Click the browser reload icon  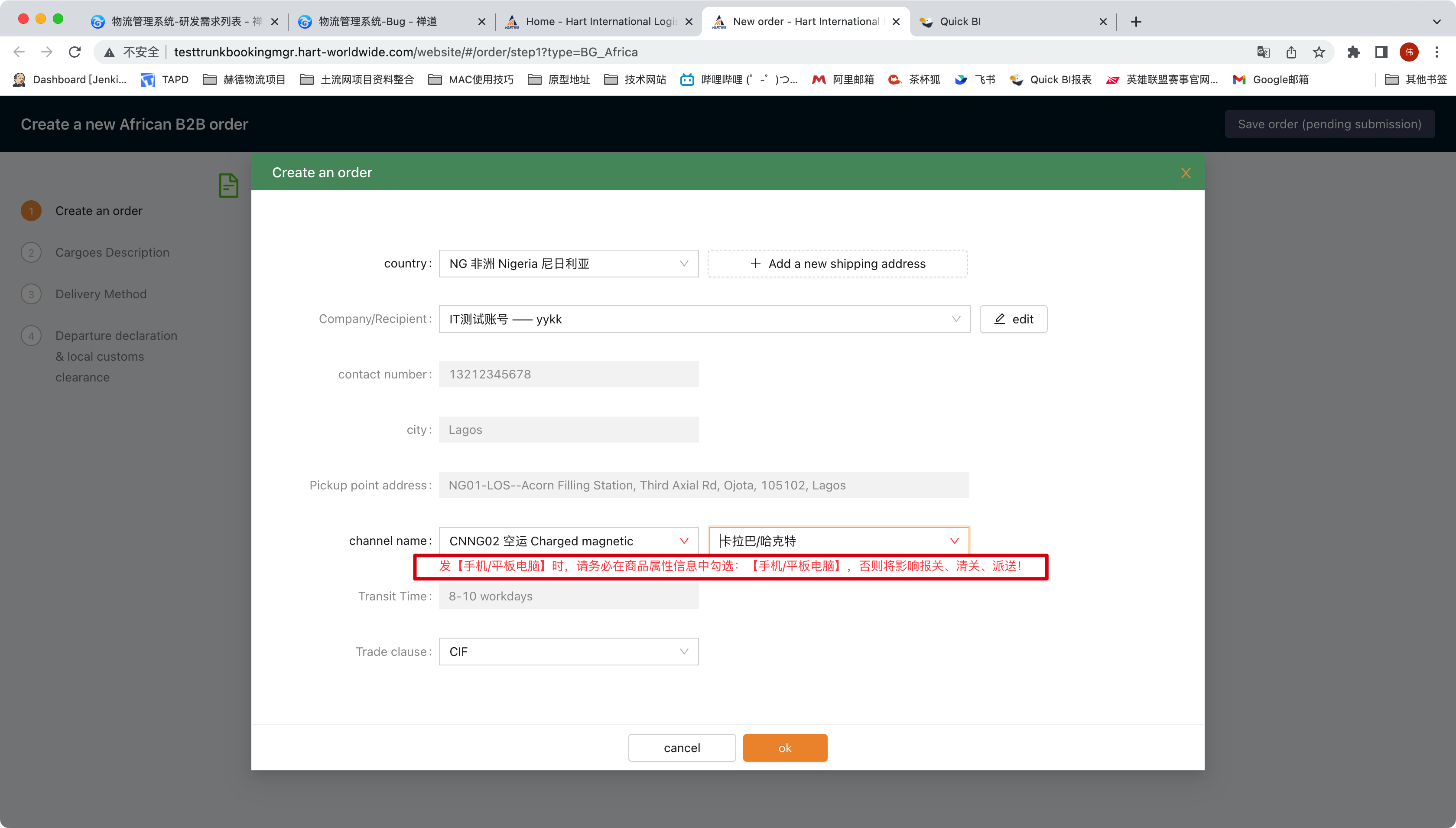pyautogui.click(x=75, y=52)
